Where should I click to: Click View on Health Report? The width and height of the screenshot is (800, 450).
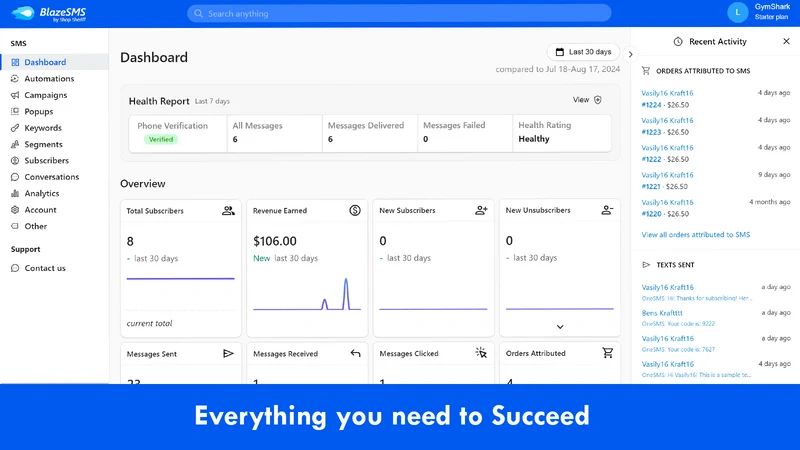(581, 100)
